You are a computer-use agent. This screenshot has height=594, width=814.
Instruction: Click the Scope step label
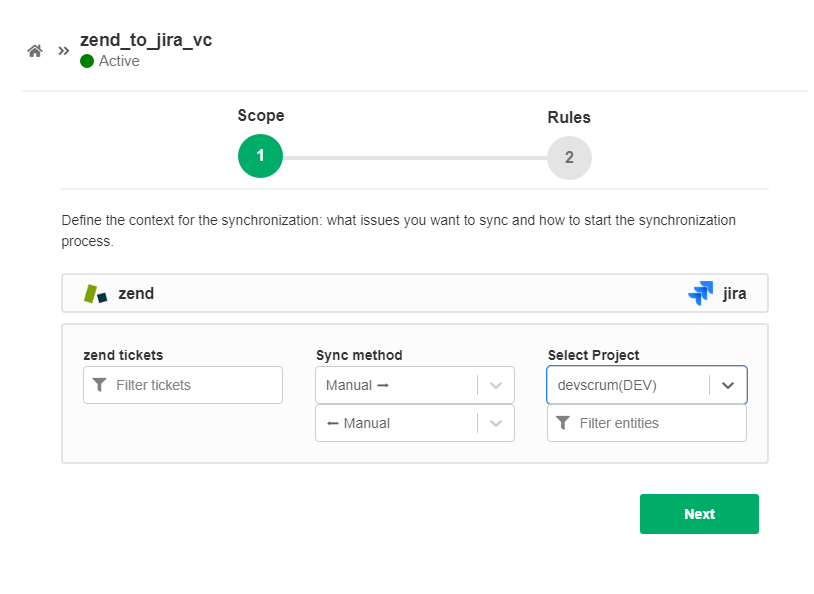pyautogui.click(x=261, y=115)
